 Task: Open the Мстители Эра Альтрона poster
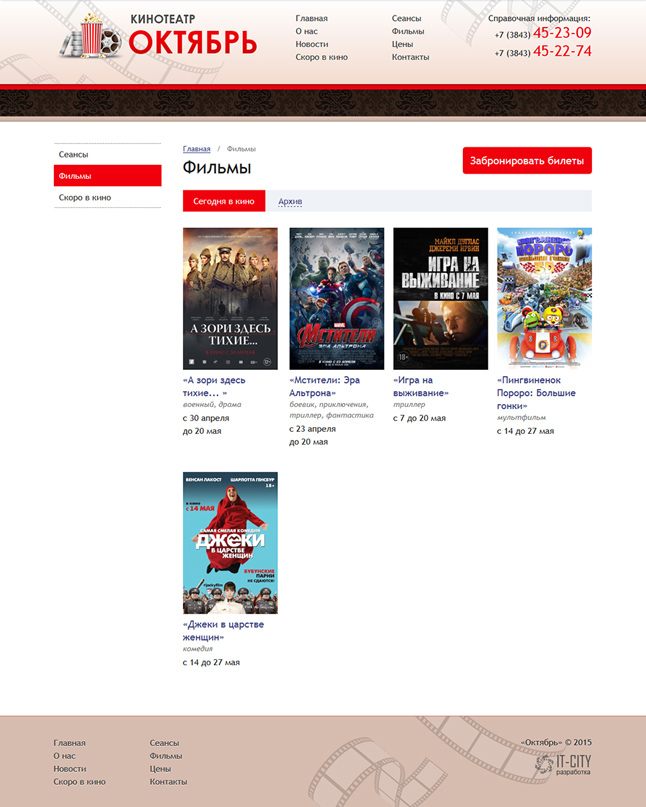click(337, 299)
